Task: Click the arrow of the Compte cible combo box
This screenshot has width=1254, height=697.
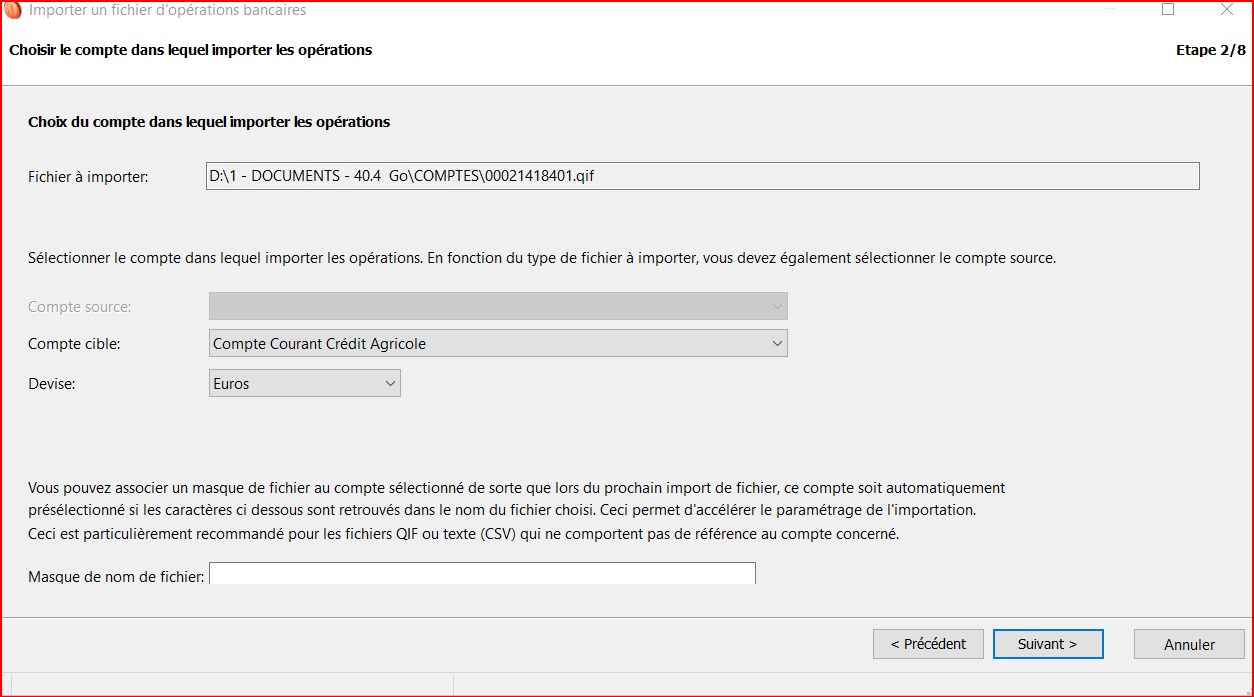Action: click(x=777, y=344)
